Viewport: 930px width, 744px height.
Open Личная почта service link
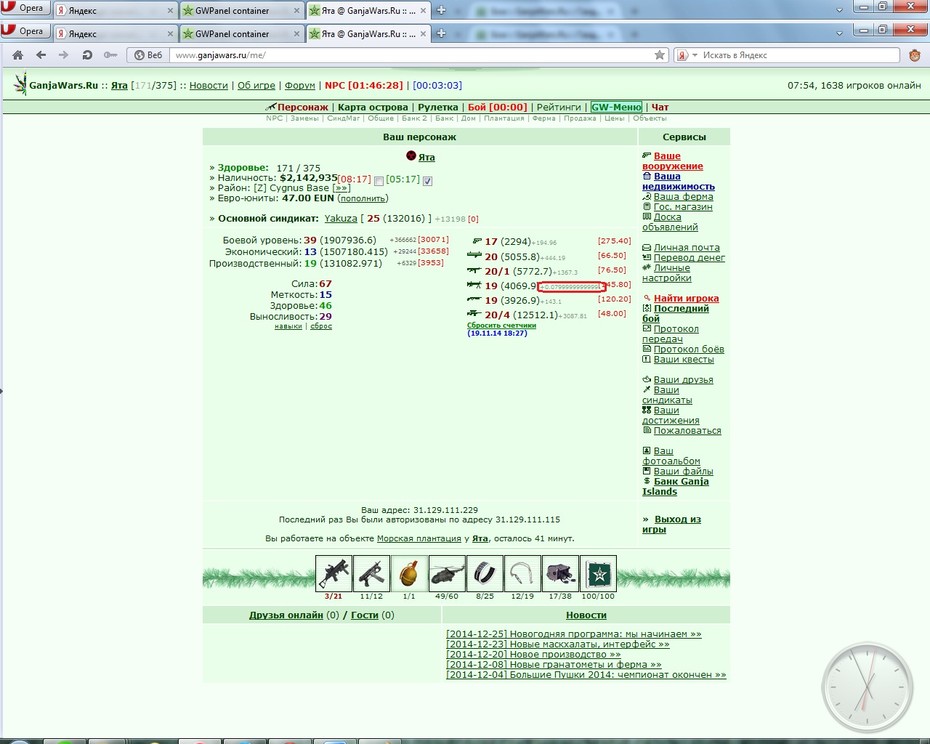pos(686,247)
